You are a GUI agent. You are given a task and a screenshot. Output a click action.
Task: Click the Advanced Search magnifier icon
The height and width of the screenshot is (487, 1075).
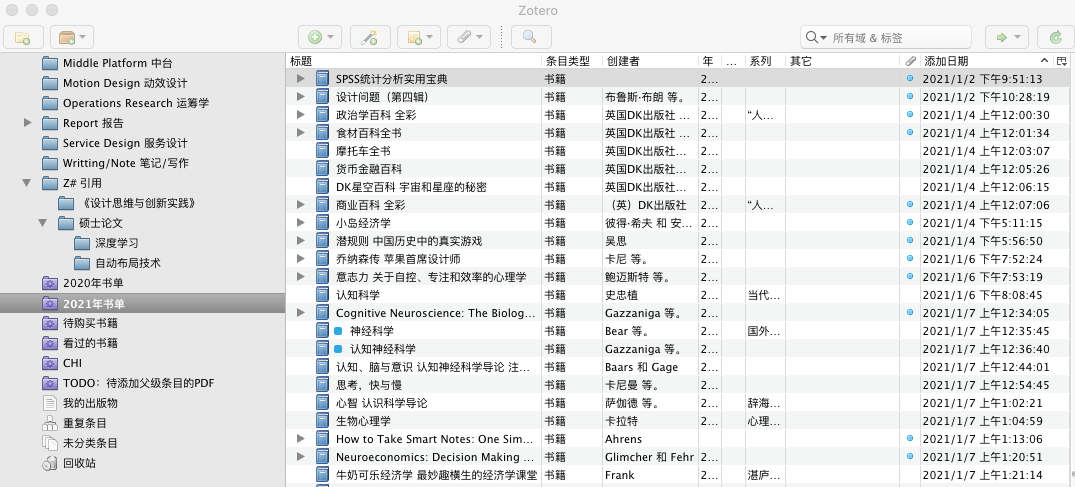pyautogui.click(x=529, y=37)
